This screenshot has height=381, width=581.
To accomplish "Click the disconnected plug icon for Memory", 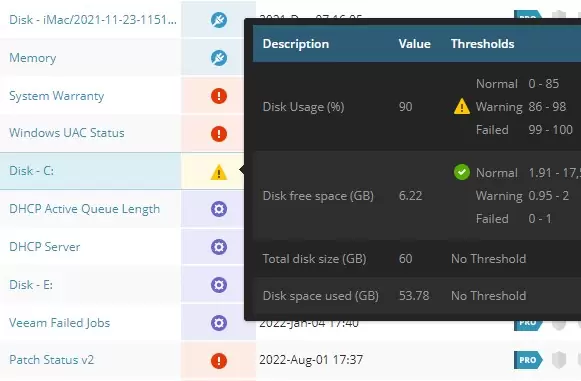I will pyautogui.click(x=219, y=58).
